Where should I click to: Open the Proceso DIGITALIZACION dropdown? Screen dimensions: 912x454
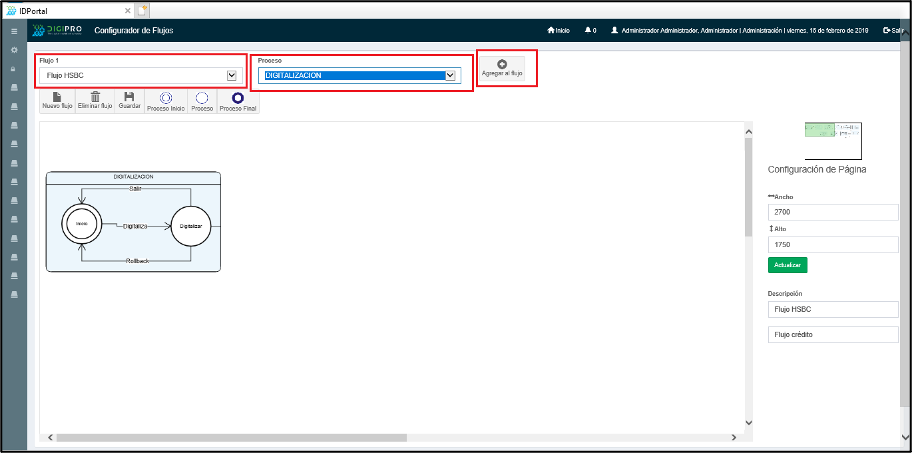(451, 75)
